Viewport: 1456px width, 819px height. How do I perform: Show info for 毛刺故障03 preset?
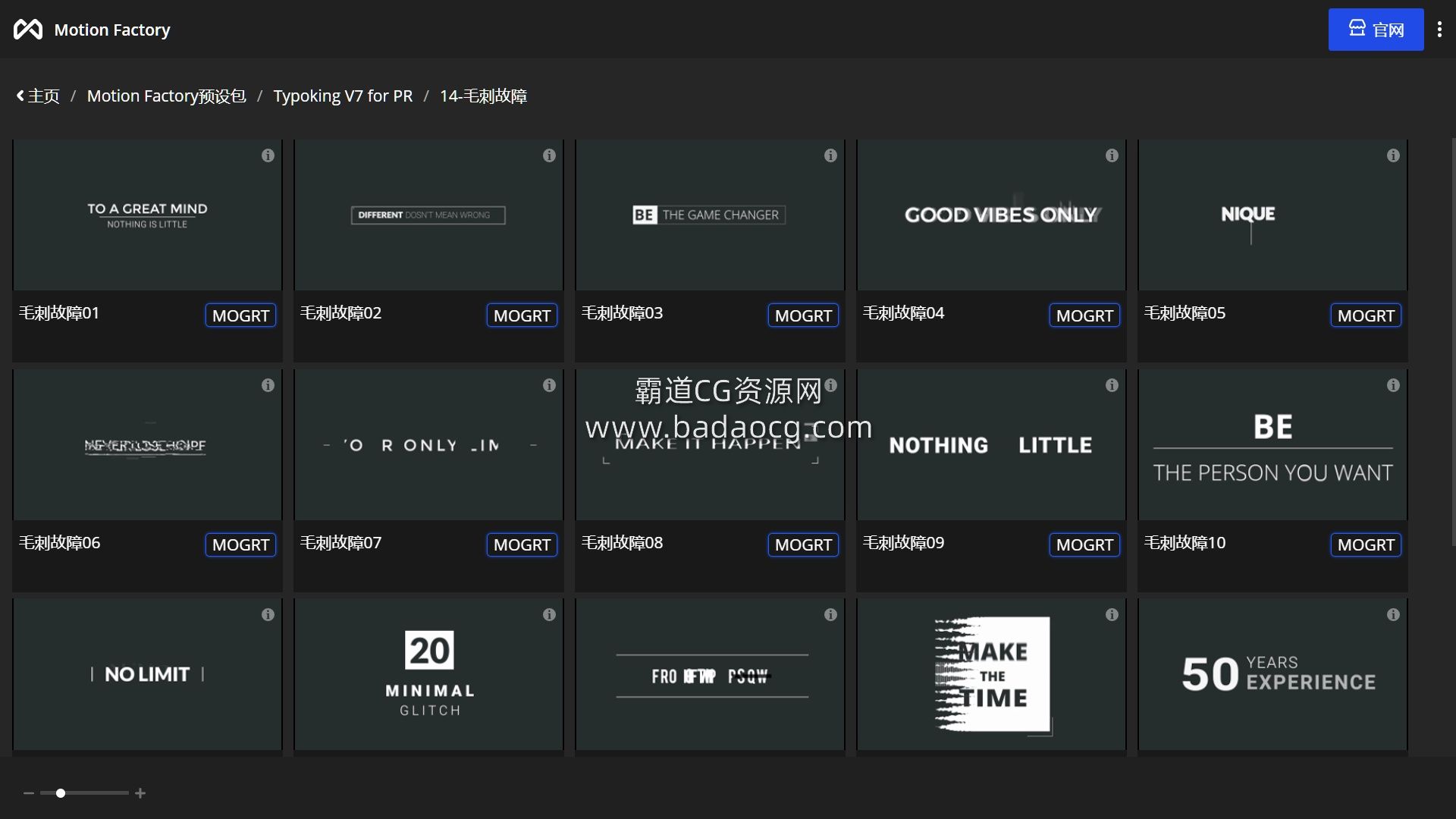(x=830, y=155)
